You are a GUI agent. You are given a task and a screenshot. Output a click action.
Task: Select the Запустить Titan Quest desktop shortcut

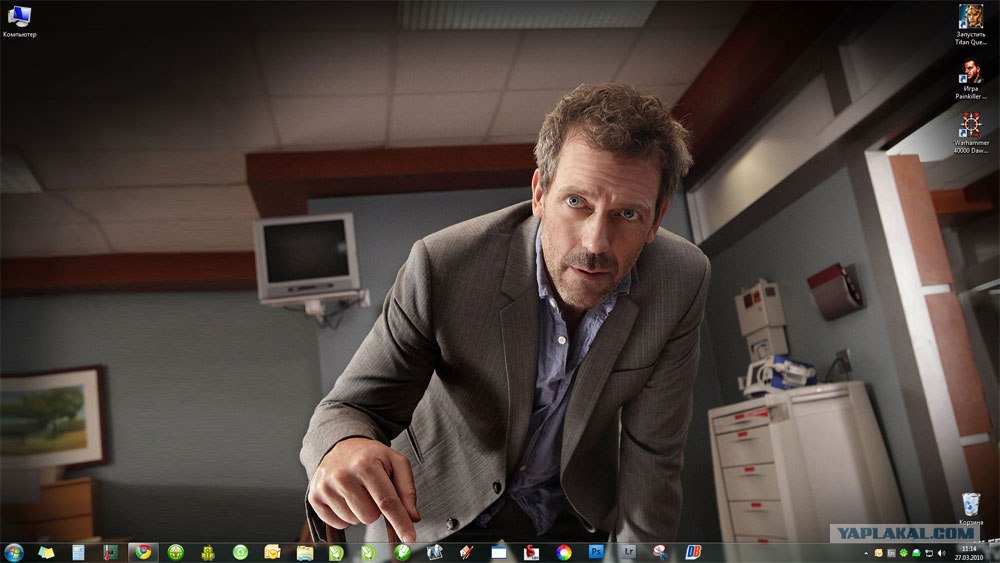point(971,25)
